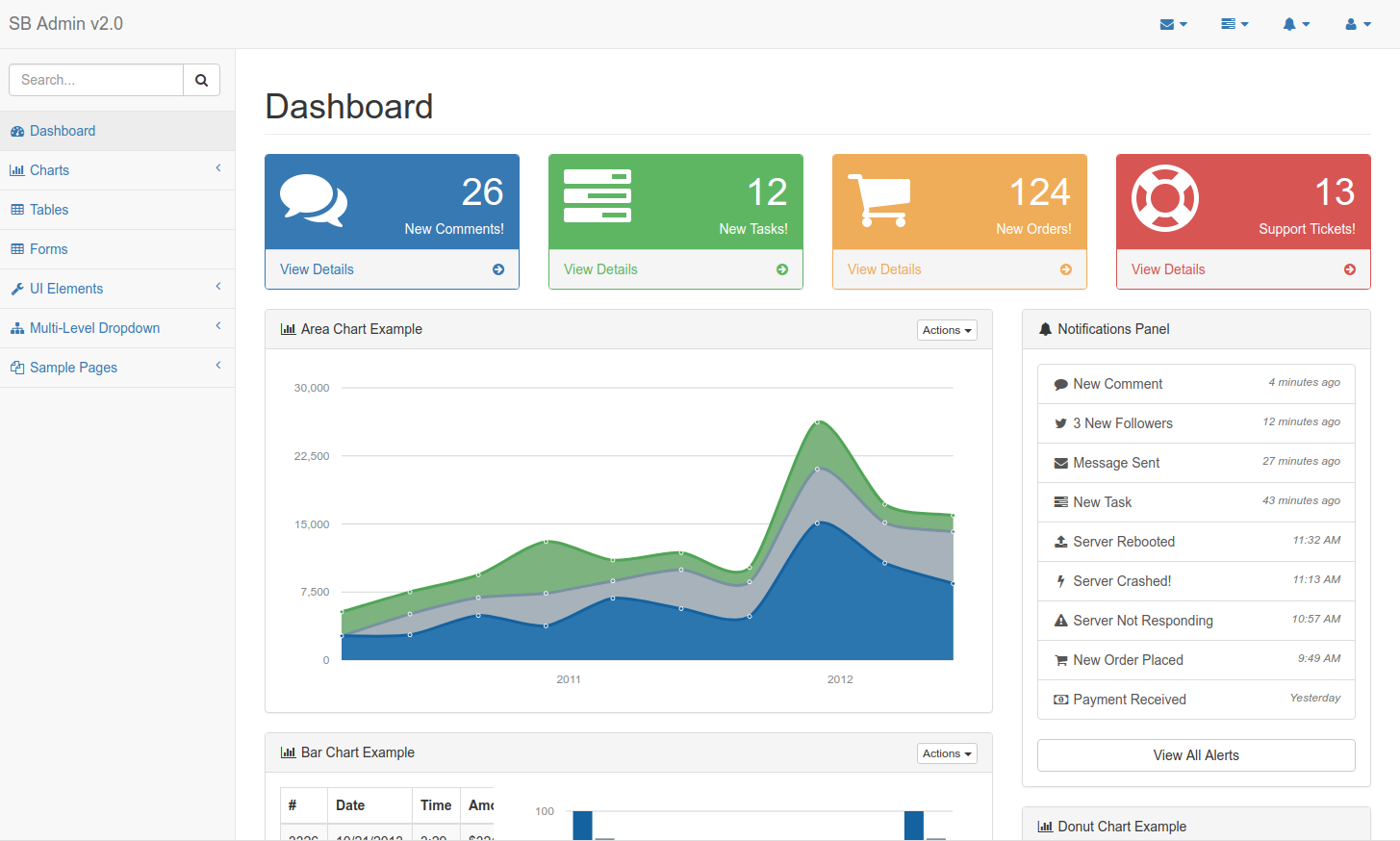Open the Payment Received notification

(1196, 700)
